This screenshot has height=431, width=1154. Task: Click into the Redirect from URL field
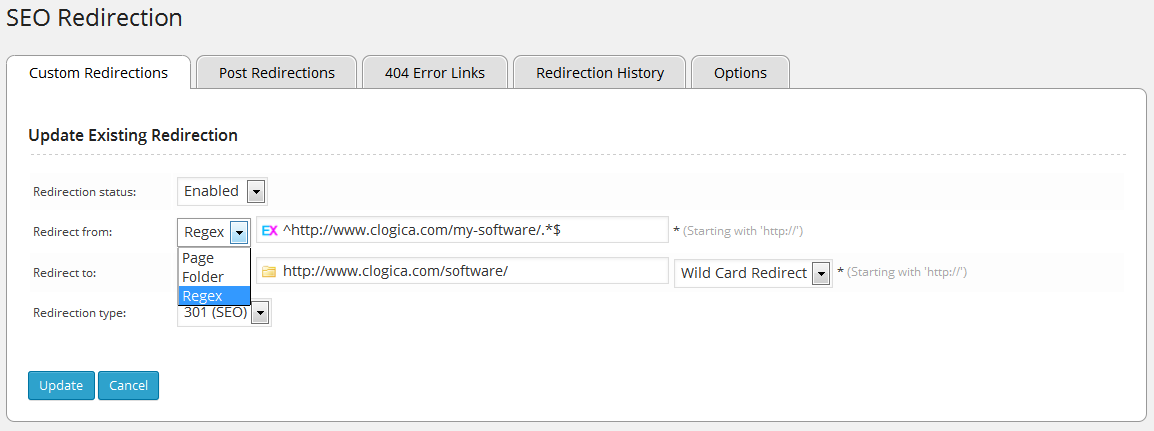tap(470, 230)
